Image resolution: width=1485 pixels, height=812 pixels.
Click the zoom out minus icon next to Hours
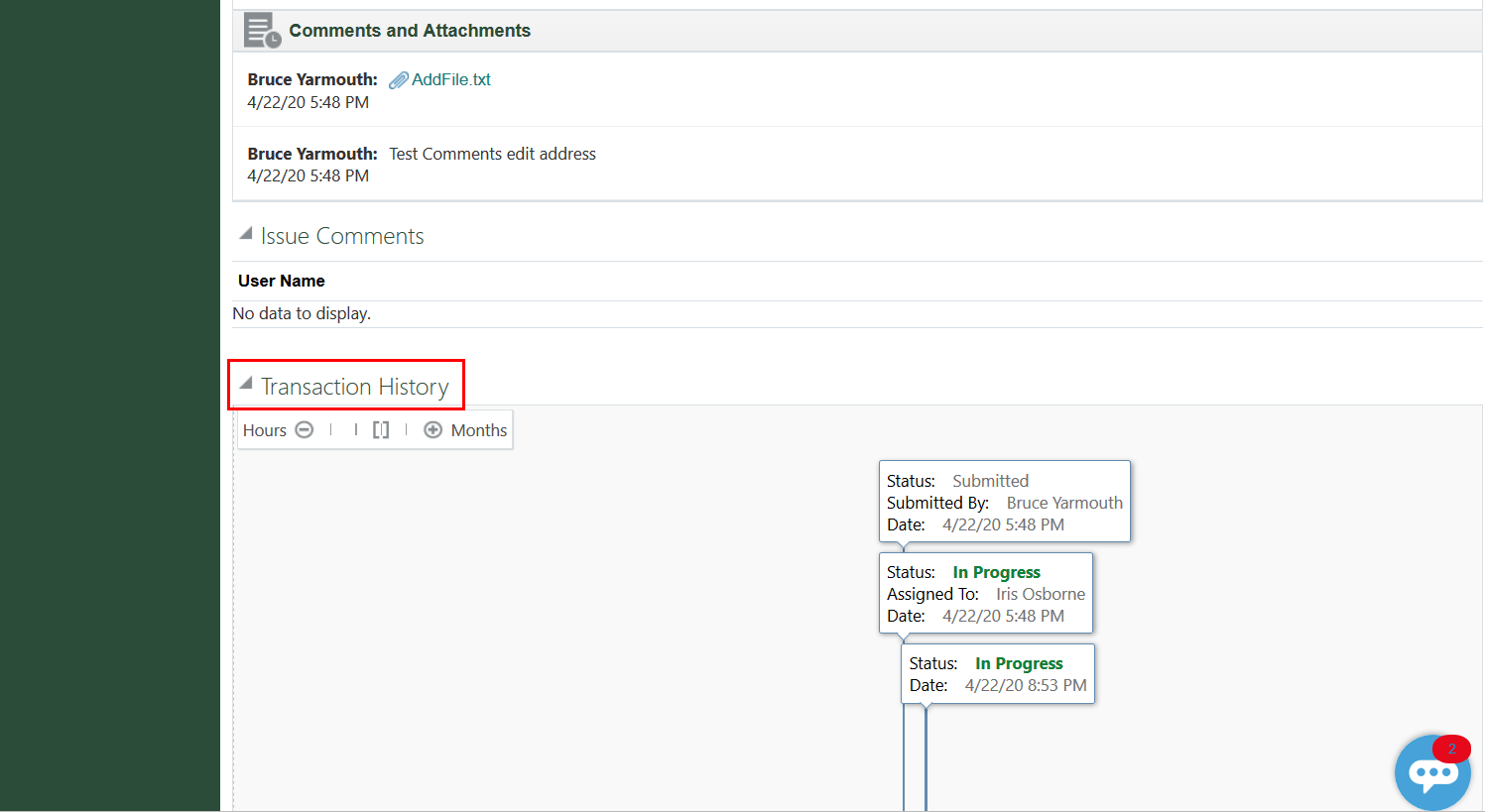(305, 430)
